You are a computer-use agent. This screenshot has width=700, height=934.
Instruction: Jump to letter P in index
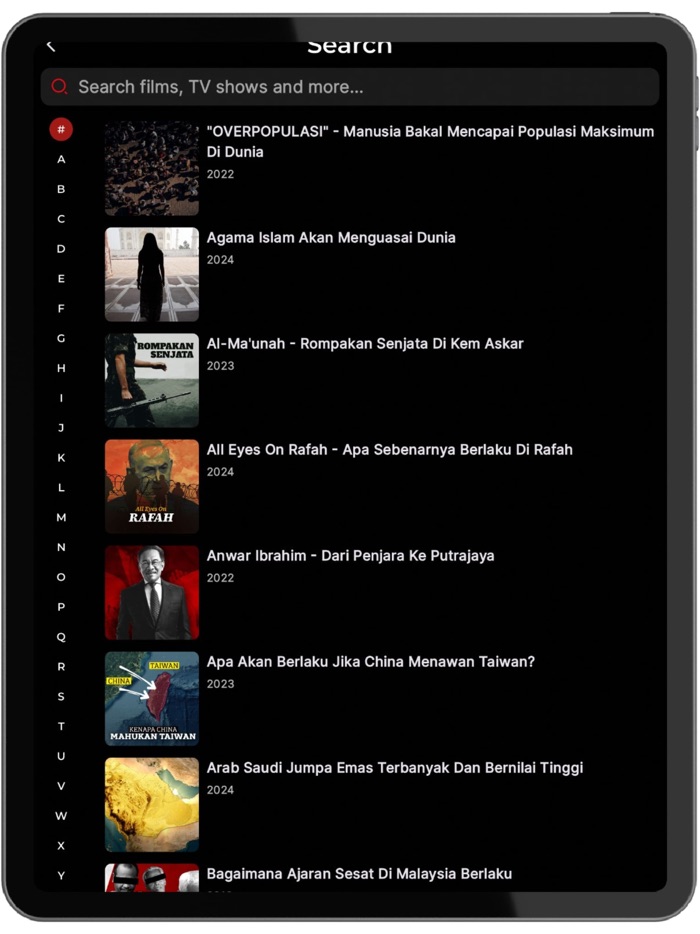[61, 606]
